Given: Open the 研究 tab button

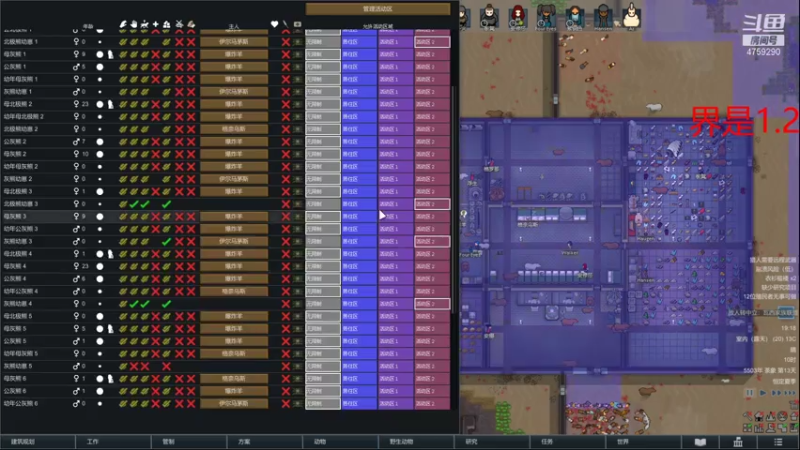Looking at the screenshot, I should [491, 442].
